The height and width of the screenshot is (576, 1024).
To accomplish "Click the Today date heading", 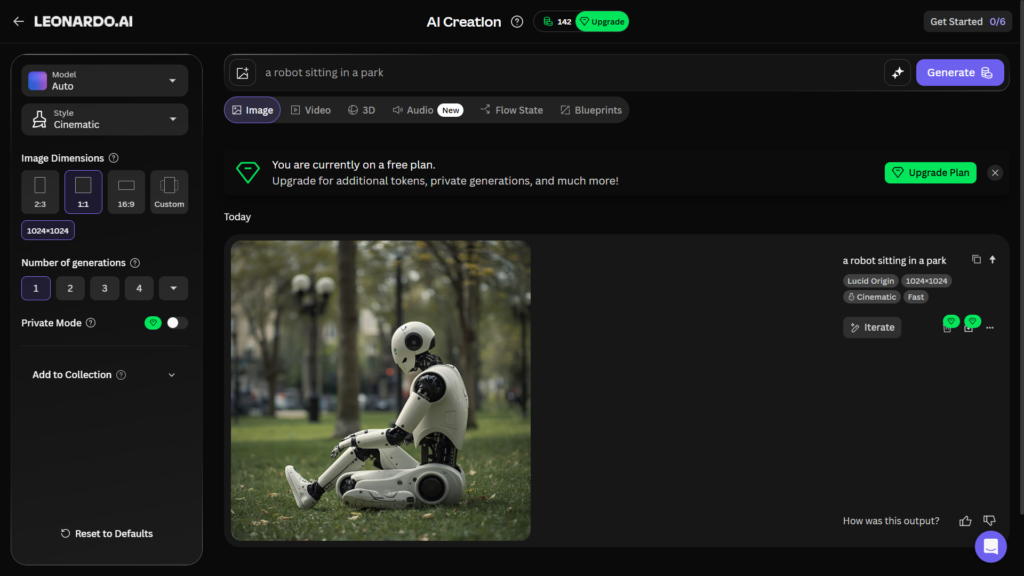I will tap(237, 217).
